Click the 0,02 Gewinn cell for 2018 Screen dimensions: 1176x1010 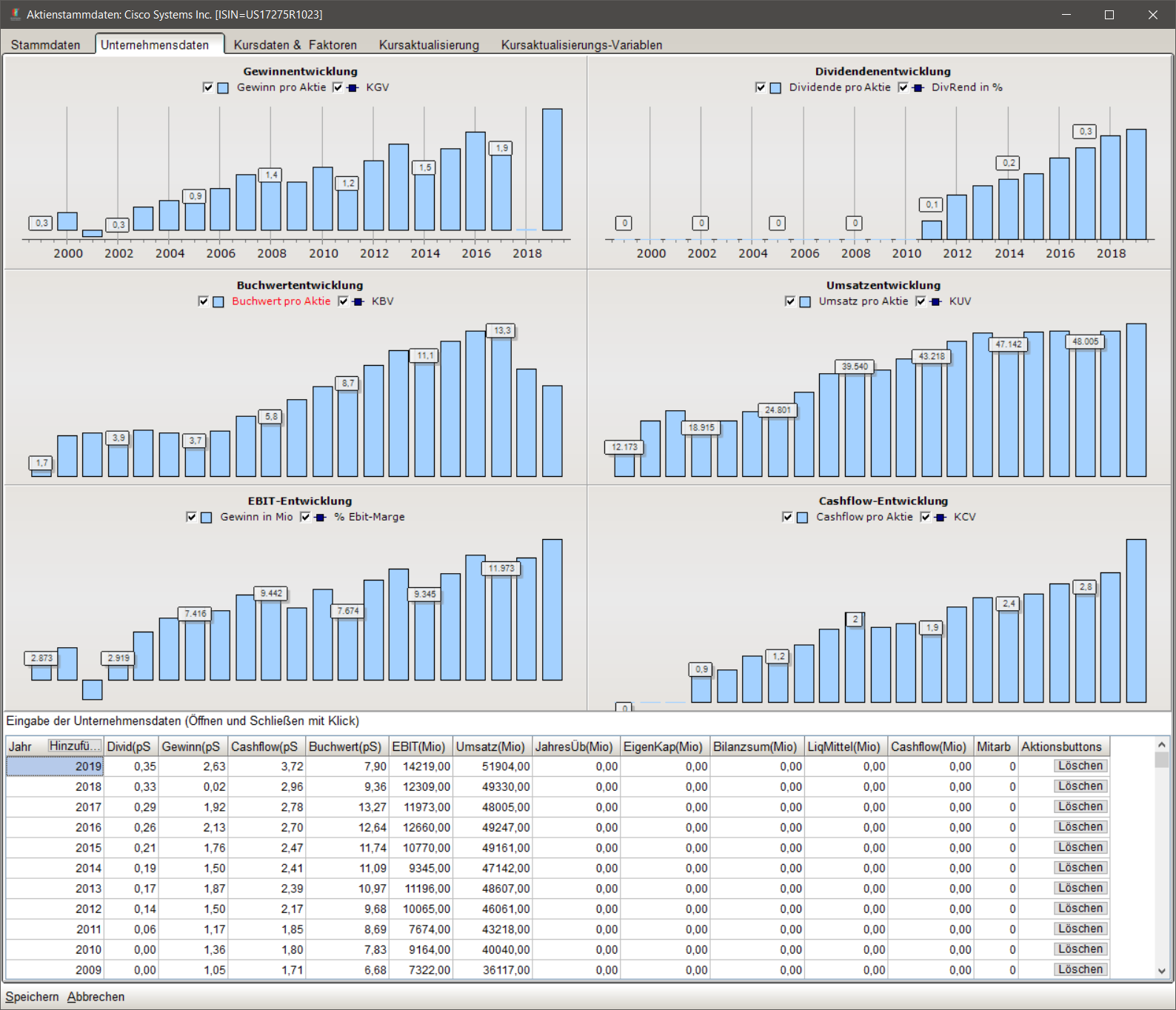193,786
